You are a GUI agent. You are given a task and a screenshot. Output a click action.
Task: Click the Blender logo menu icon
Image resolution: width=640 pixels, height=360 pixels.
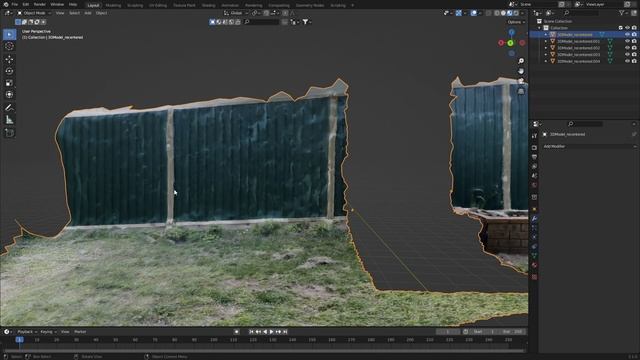coord(6,4)
